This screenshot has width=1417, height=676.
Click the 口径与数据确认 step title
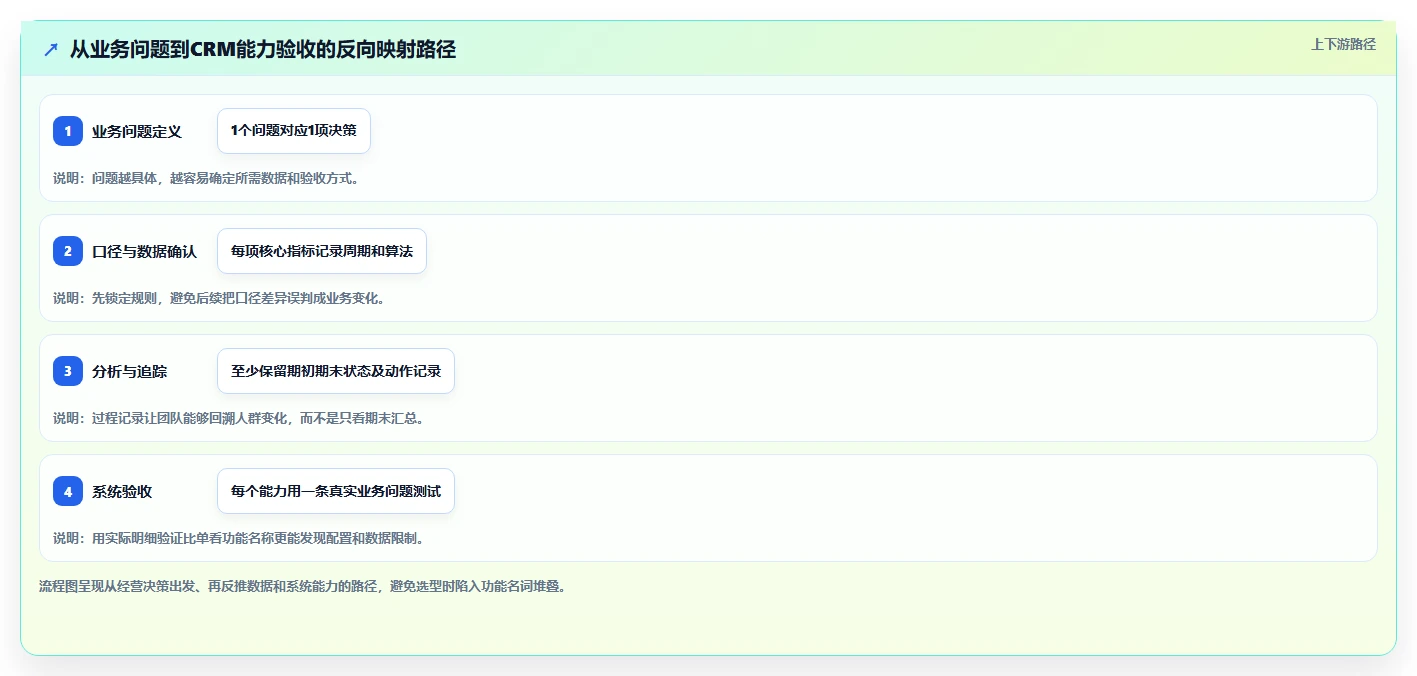point(144,251)
